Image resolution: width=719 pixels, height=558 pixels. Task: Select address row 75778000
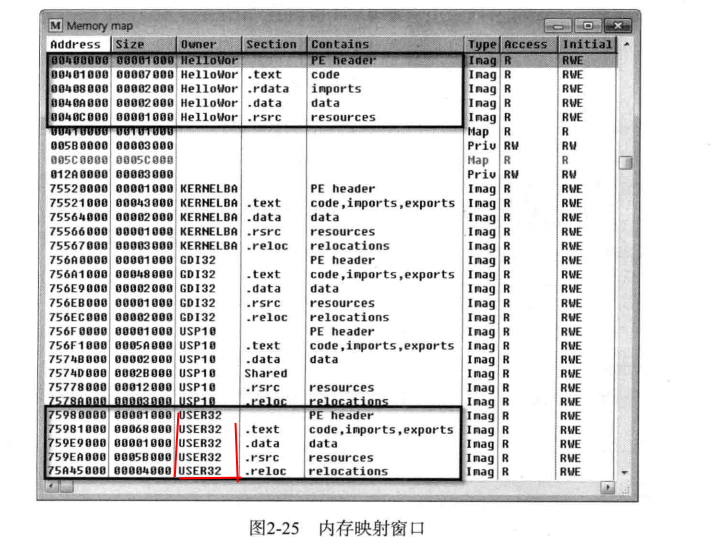click(x=331, y=387)
